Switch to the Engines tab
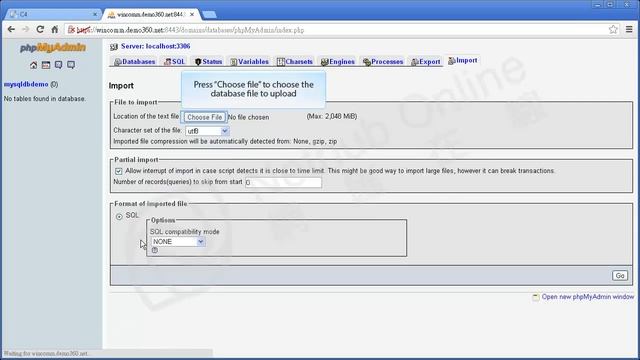 338,62
